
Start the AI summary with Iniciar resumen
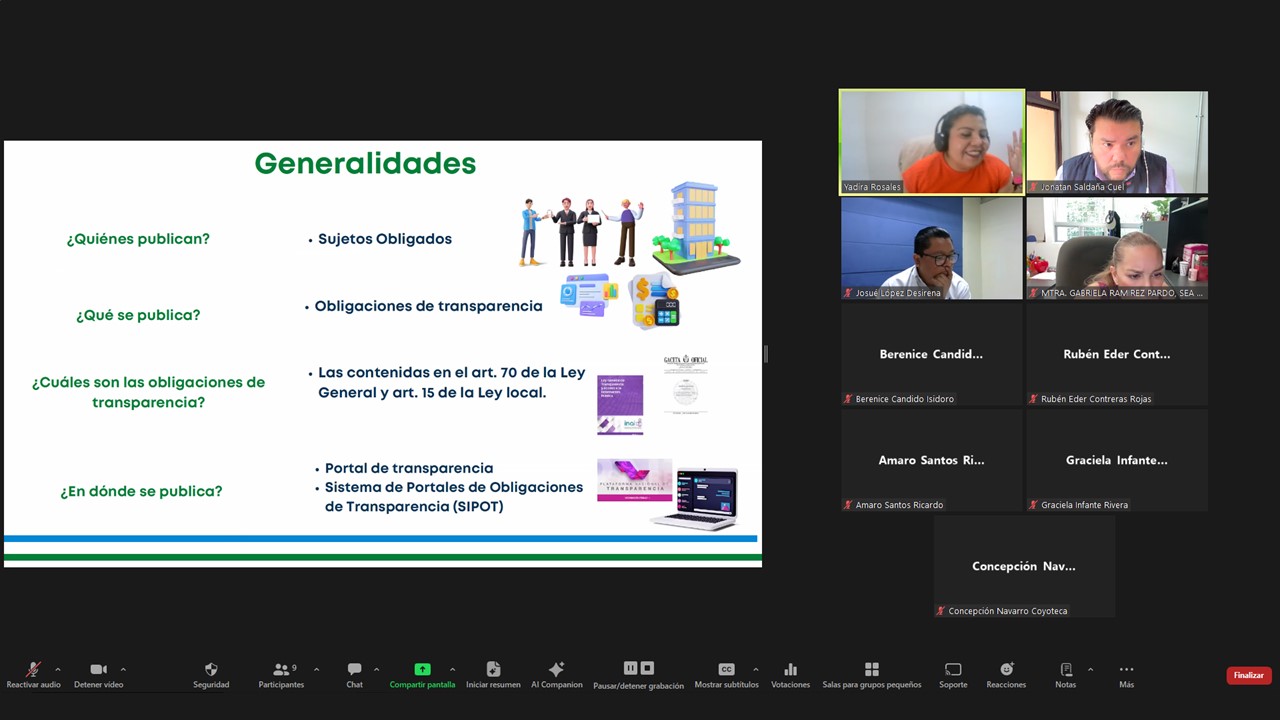click(x=493, y=670)
